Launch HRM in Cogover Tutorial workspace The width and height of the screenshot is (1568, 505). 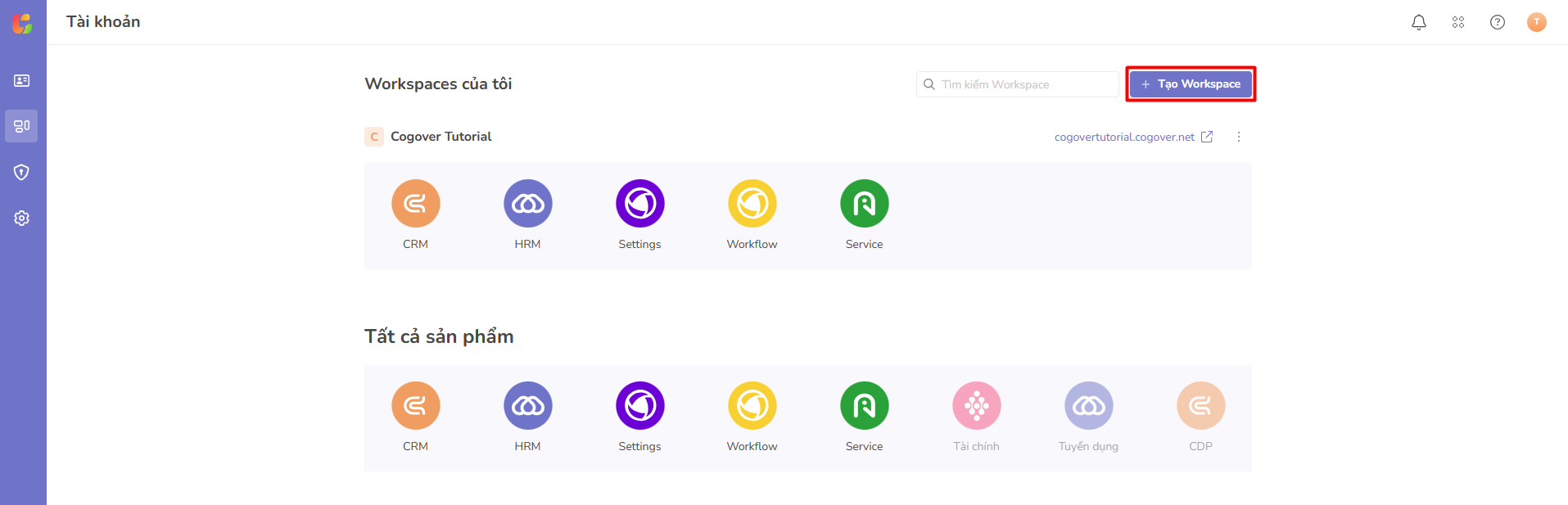pos(528,204)
